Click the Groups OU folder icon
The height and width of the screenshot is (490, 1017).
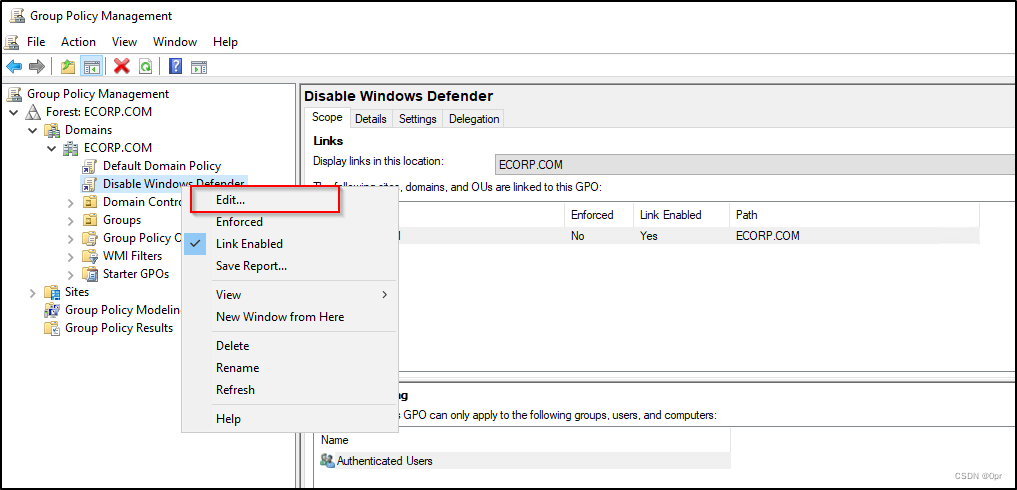pos(90,220)
